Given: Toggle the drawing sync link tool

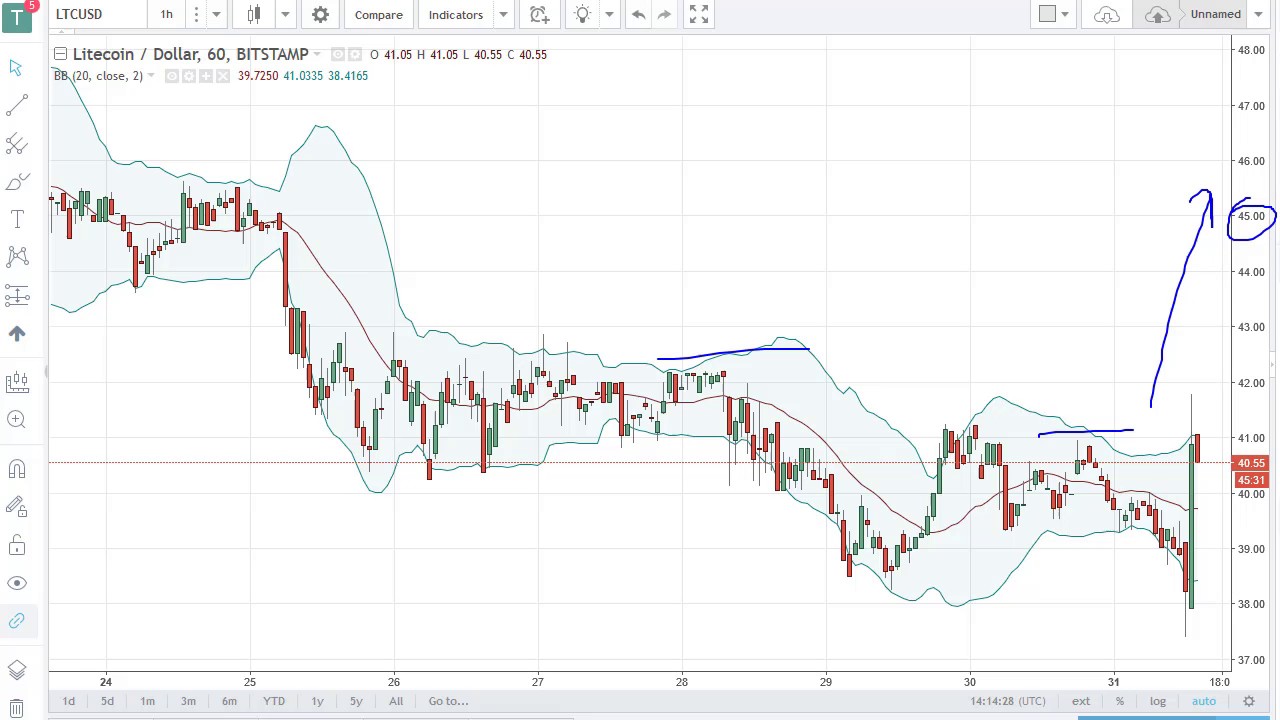Looking at the screenshot, I should pyautogui.click(x=16, y=621).
